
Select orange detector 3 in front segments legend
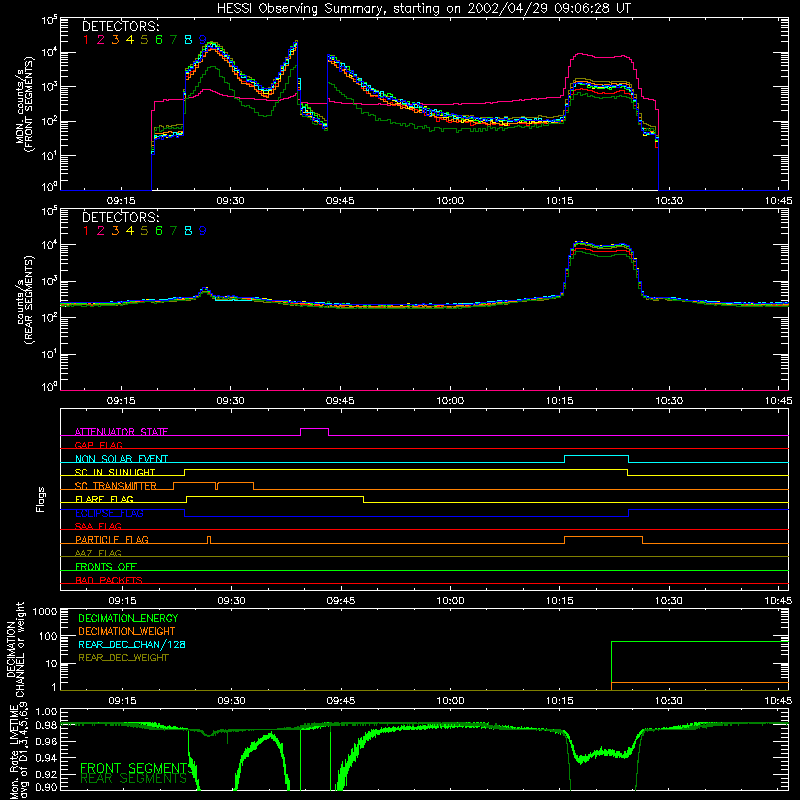point(115,40)
